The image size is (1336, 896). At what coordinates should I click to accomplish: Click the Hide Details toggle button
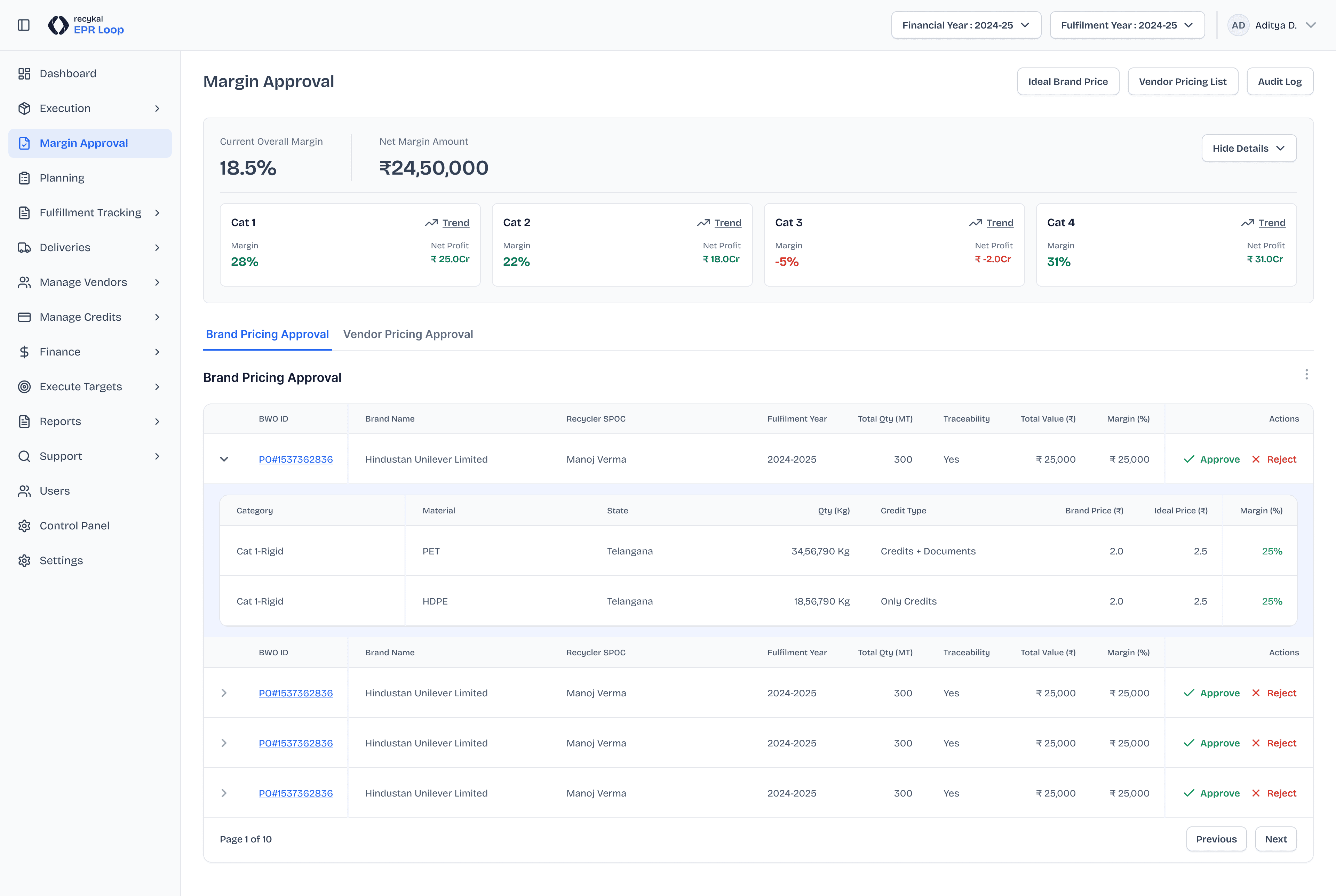1249,149
